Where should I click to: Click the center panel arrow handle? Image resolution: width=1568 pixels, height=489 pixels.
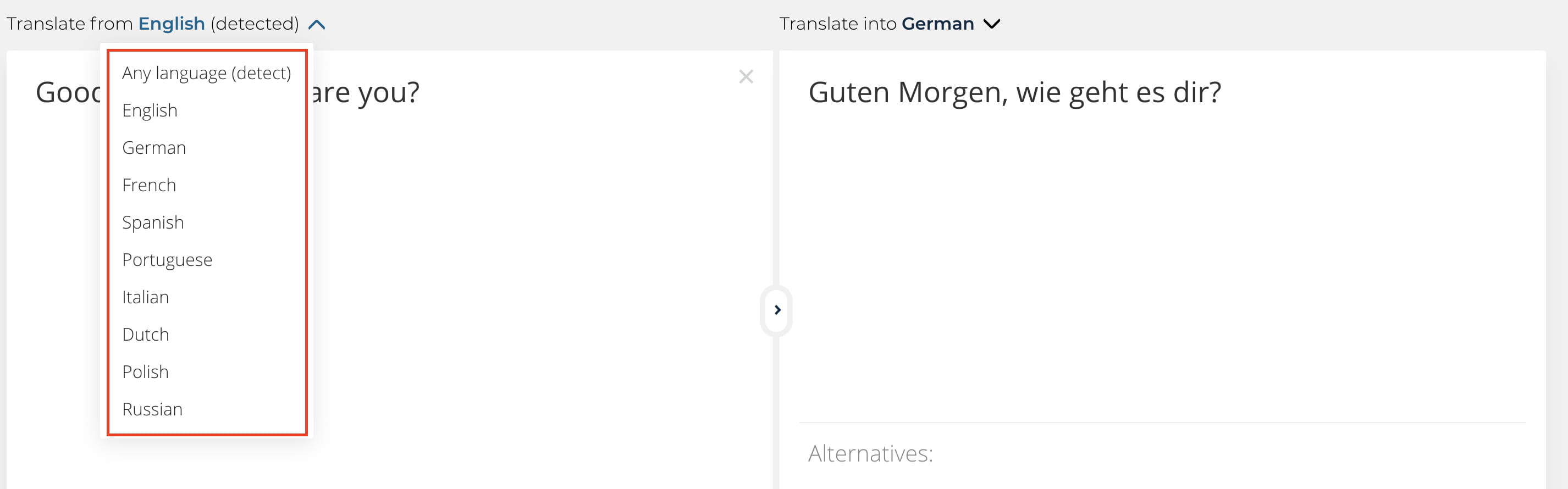coord(777,310)
